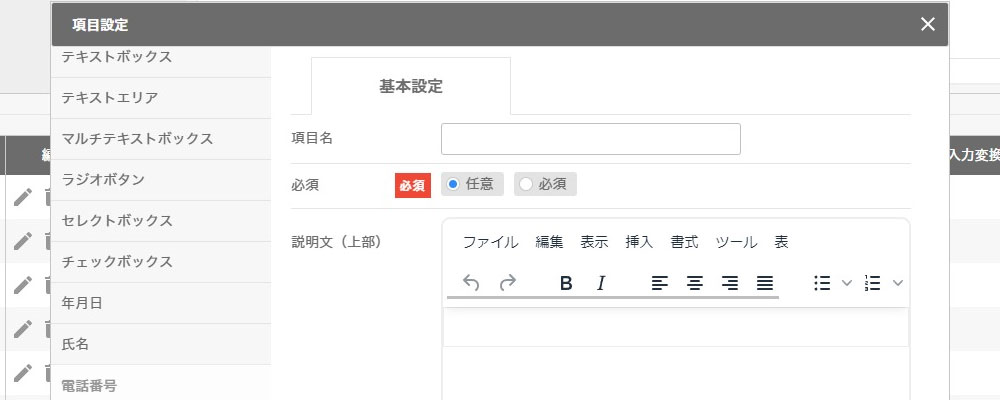Click the undo arrow in editor toolbar
Screen dimensions: 1000x400
(x=472, y=283)
